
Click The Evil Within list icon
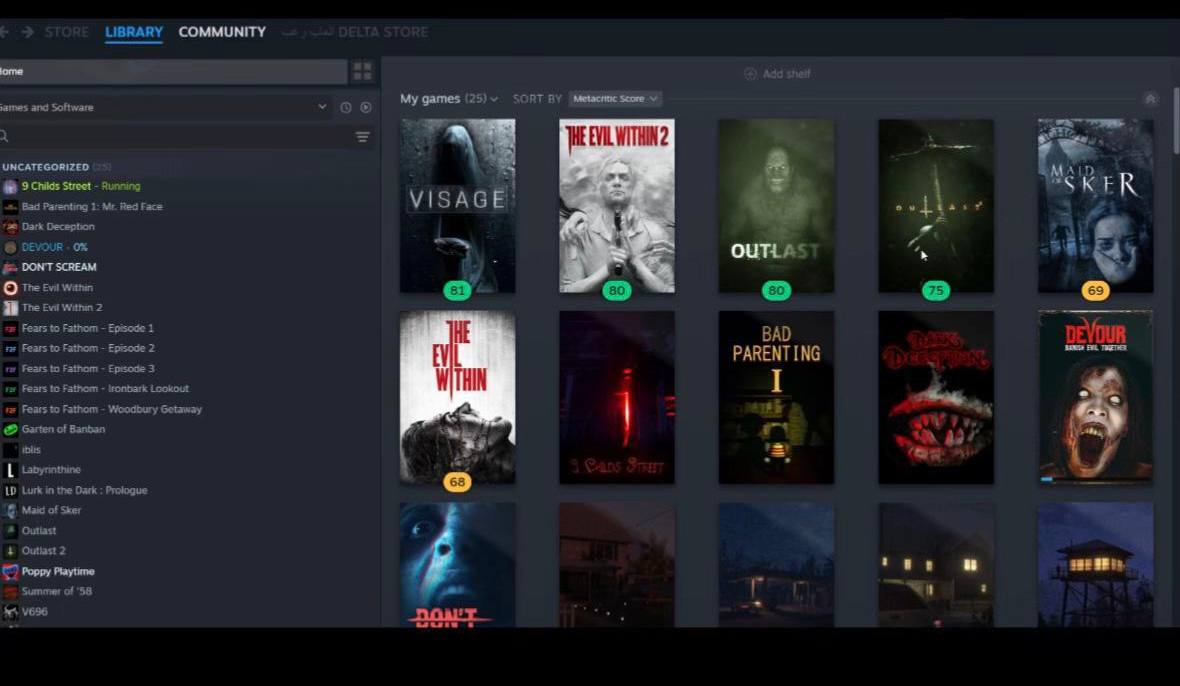(x=10, y=287)
